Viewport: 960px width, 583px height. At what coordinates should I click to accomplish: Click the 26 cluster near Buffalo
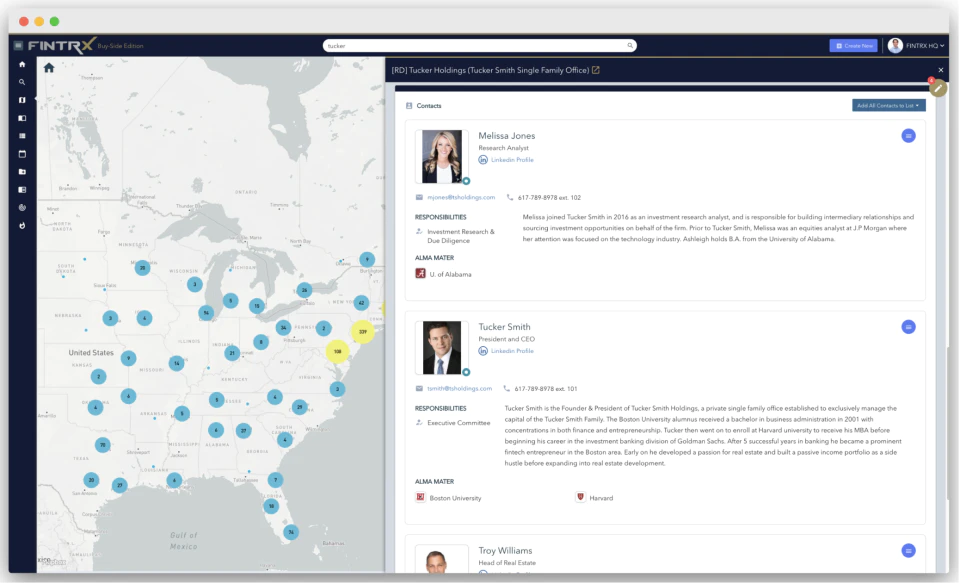pyautogui.click(x=304, y=290)
